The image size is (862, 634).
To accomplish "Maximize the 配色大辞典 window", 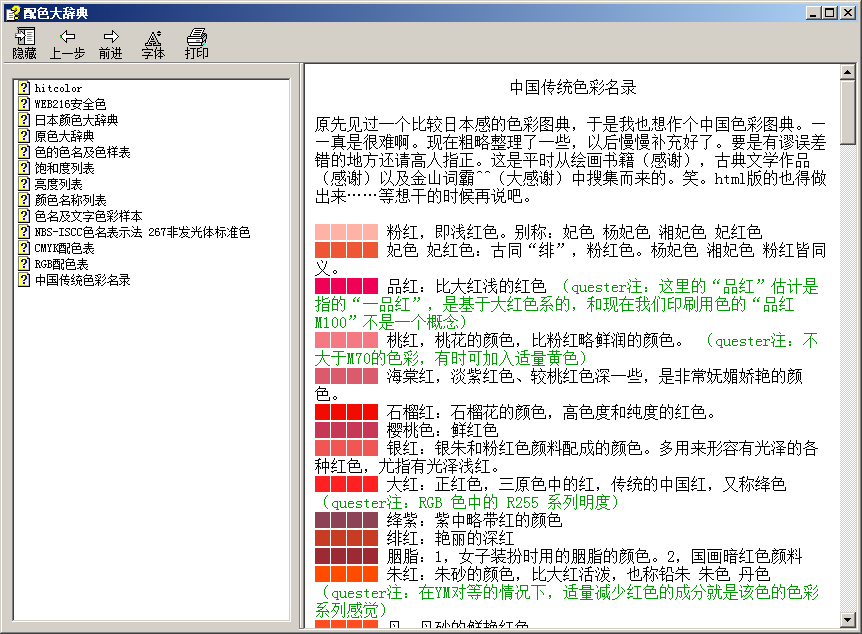I will 831,13.
